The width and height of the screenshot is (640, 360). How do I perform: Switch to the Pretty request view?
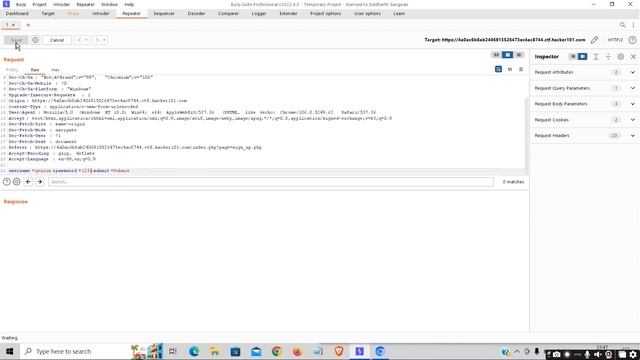[x=12, y=70]
